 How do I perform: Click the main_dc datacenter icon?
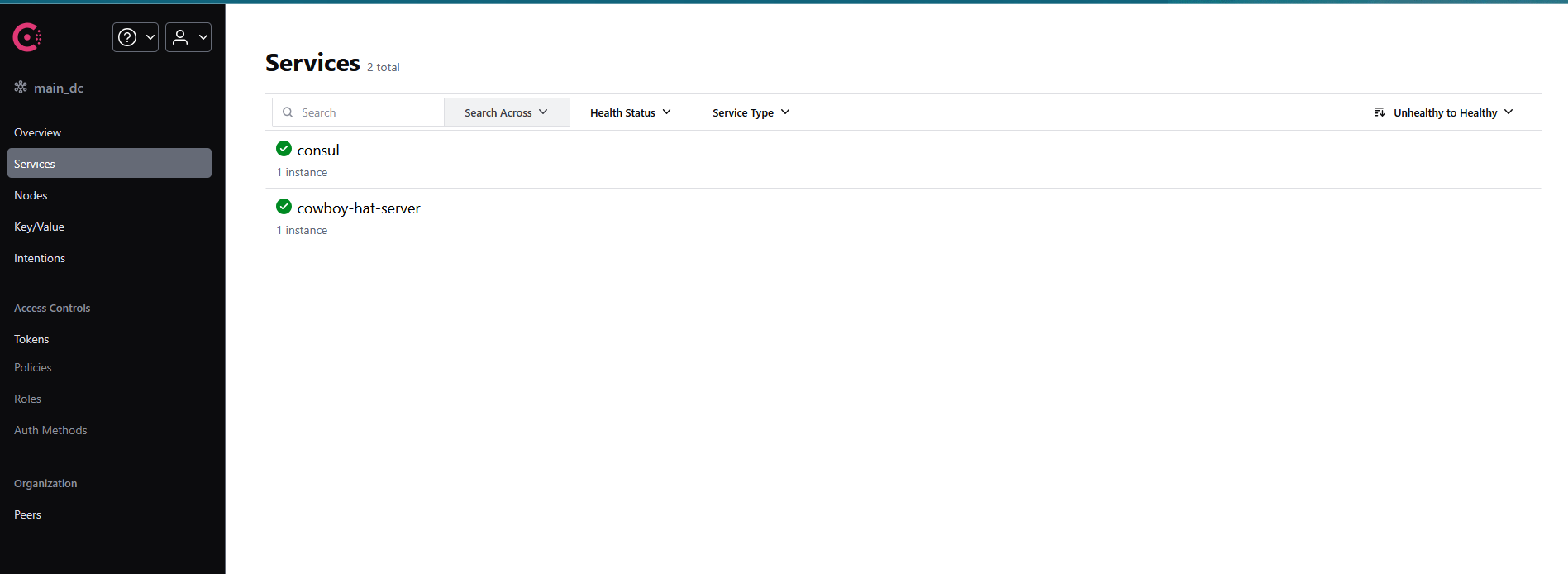(x=21, y=88)
